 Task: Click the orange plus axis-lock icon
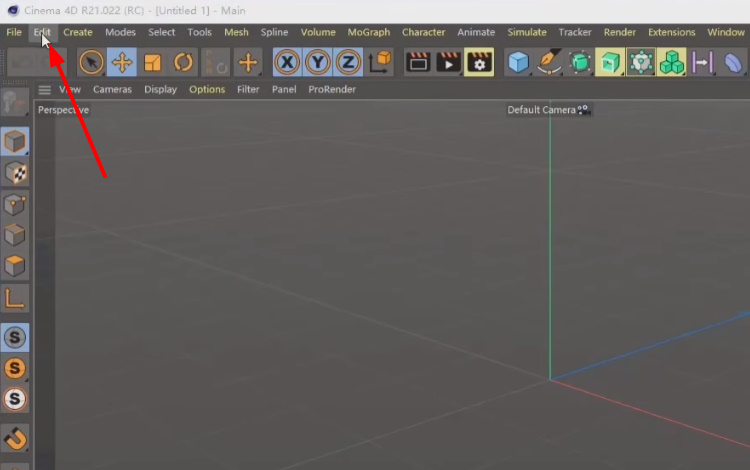(x=248, y=62)
